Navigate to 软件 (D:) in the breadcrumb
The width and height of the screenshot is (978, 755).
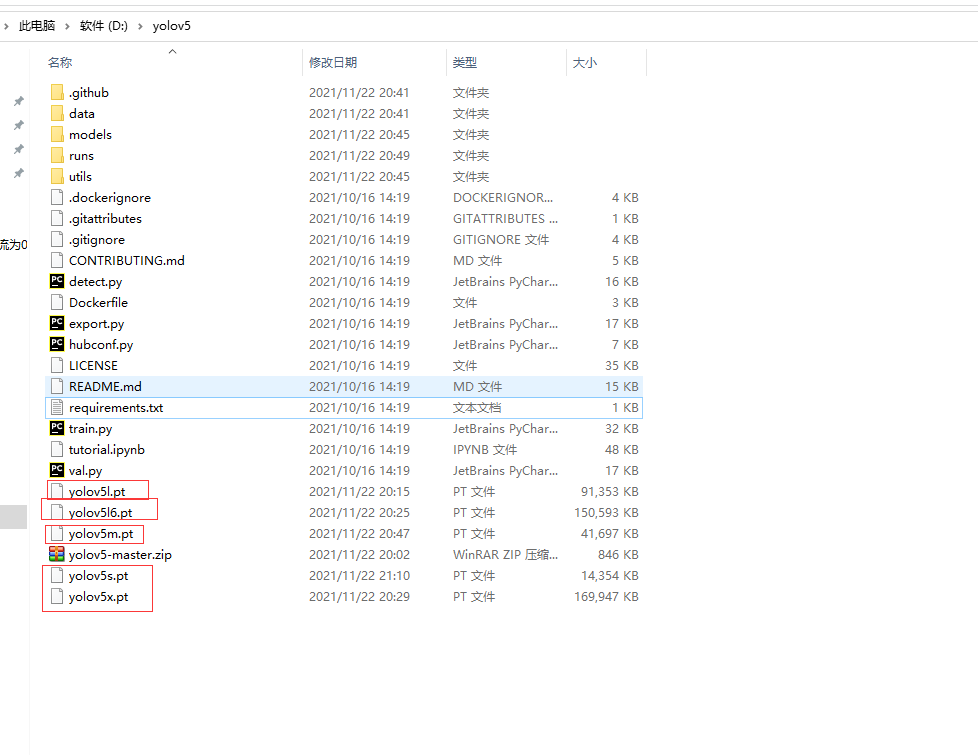104,26
